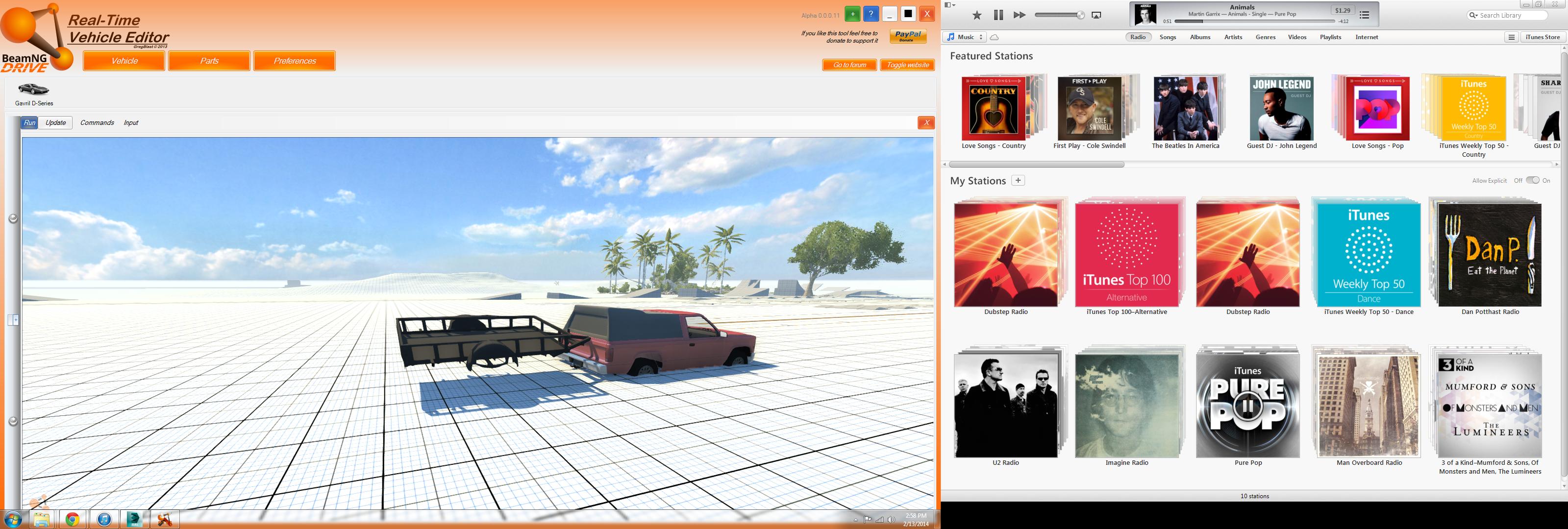Play Guest DJ - John Legend station
1568x529 pixels.
1281,108
